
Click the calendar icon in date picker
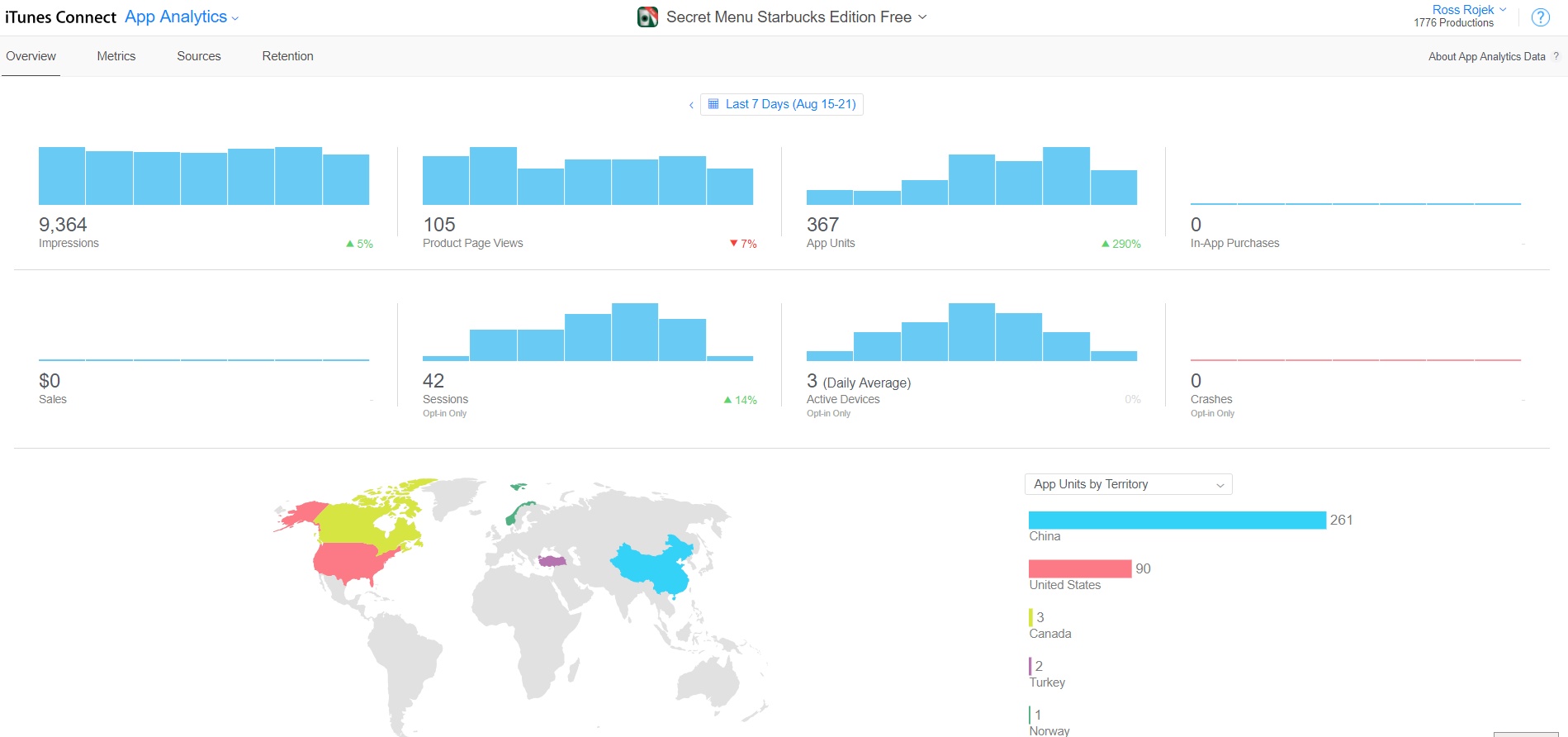click(713, 104)
